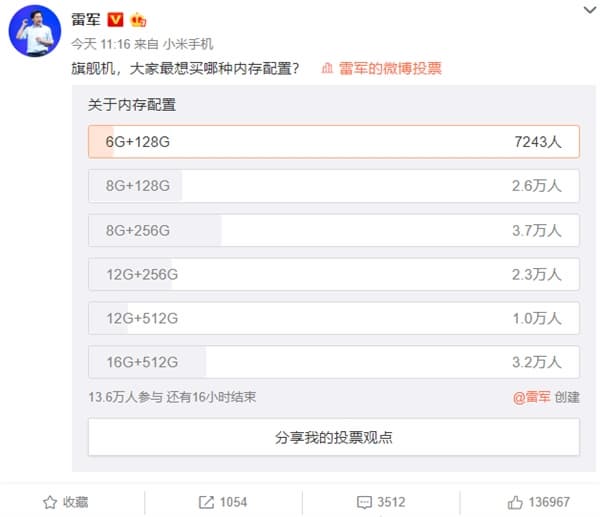Click the orange verified V badge
The image size is (600, 517).
(x=115, y=19)
